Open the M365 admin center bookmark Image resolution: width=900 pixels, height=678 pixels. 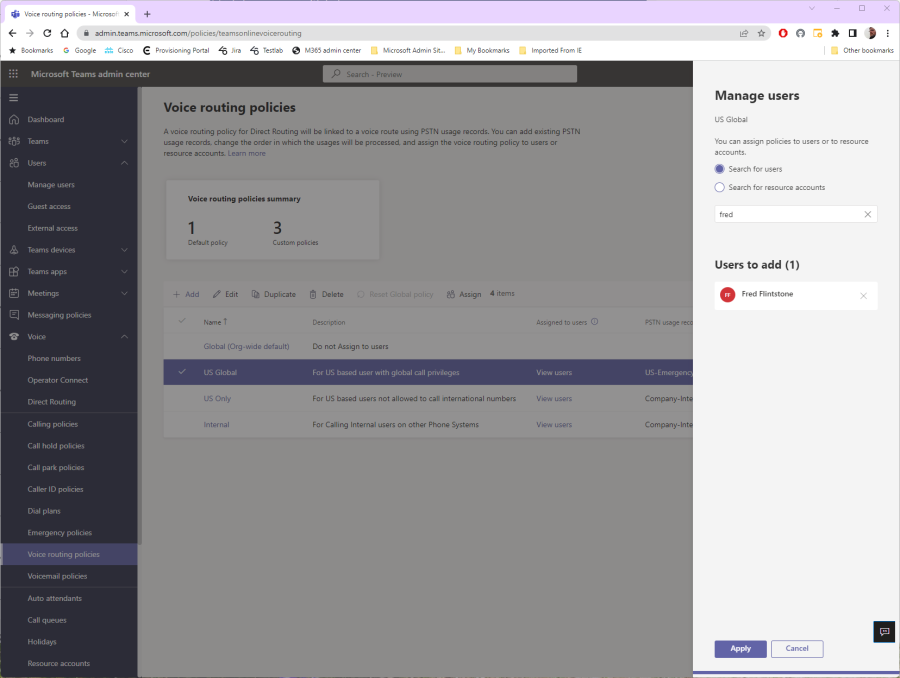tap(327, 51)
